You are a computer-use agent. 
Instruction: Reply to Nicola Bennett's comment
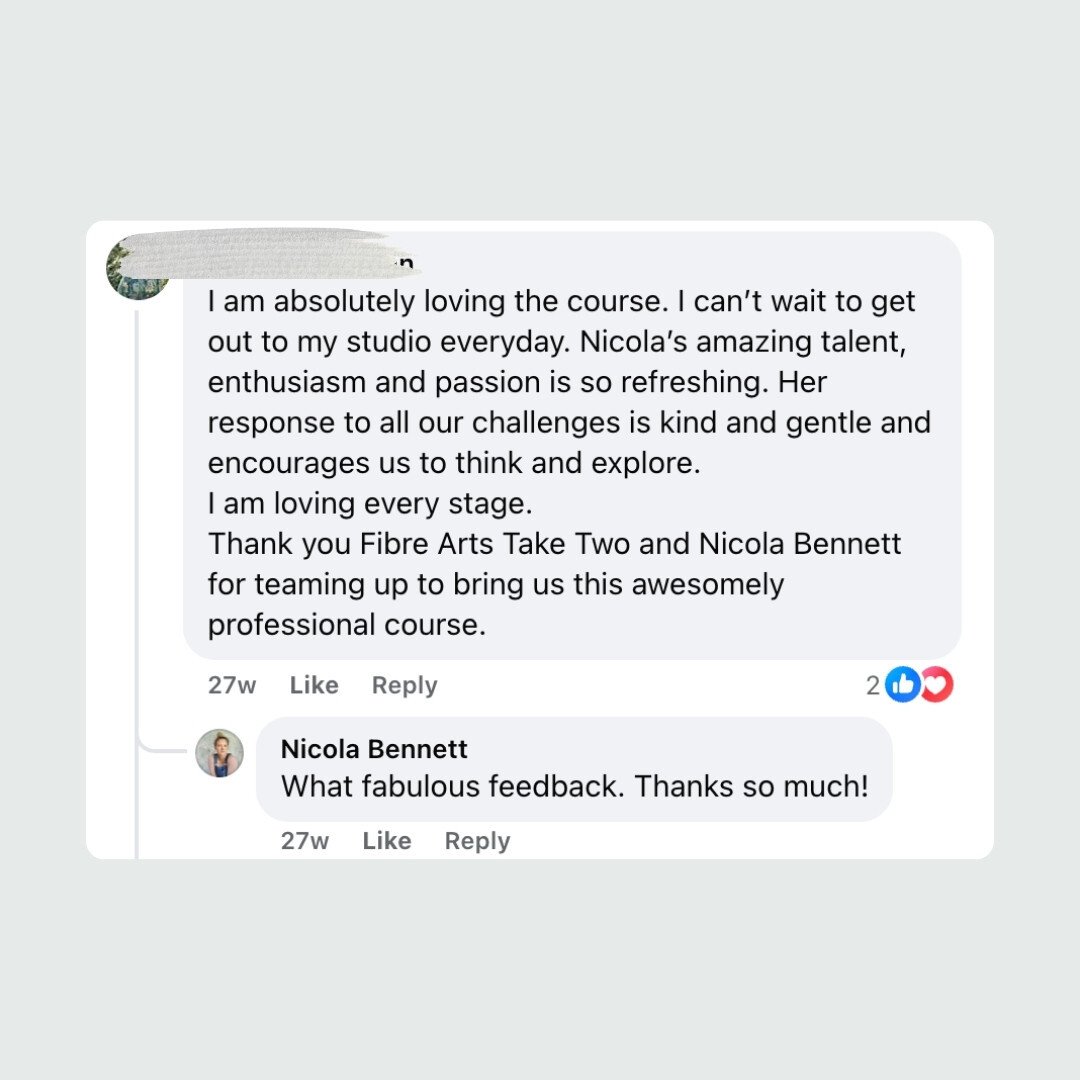pyautogui.click(x=477, y=841)
